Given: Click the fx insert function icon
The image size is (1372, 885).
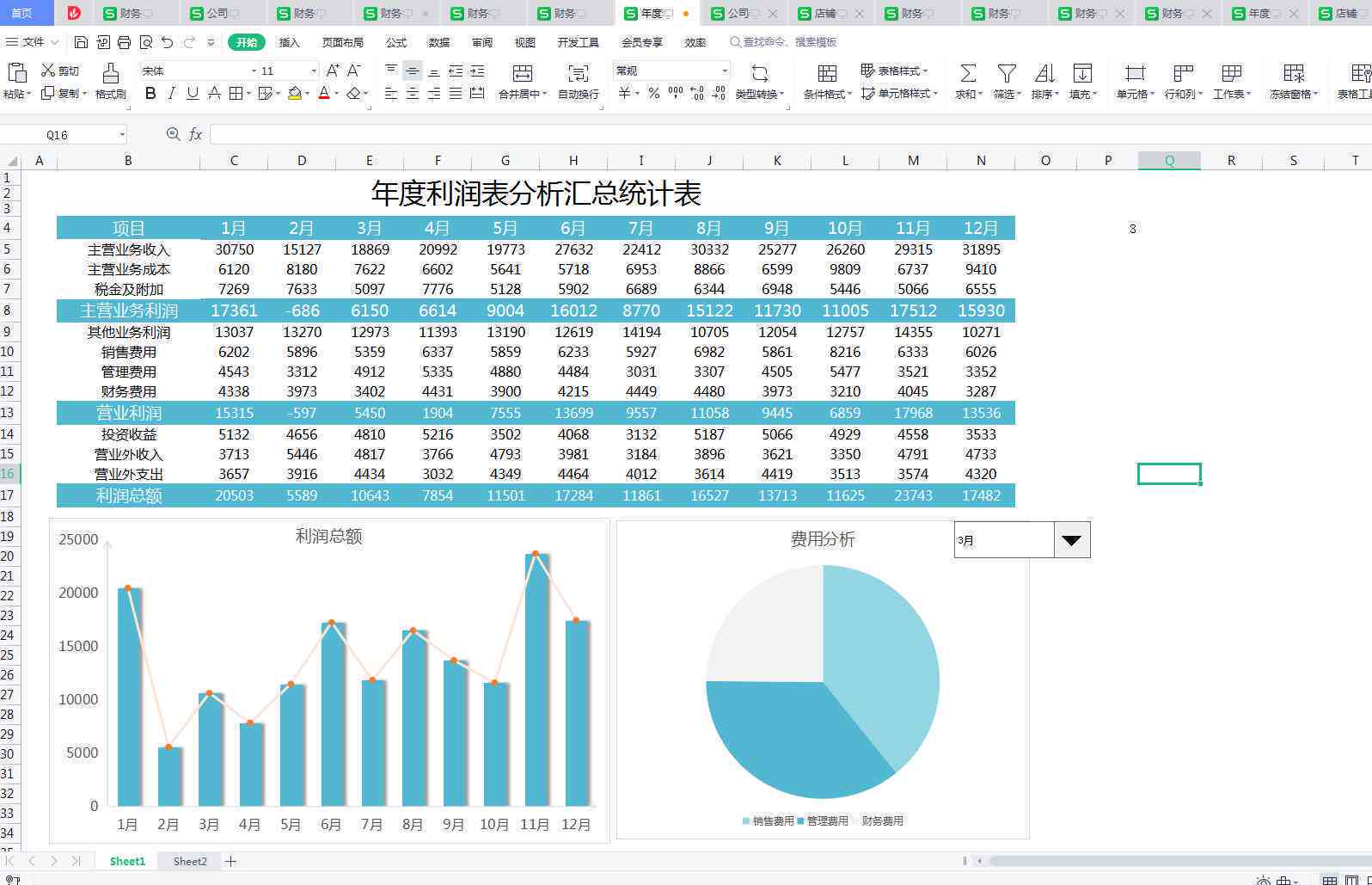Looking at the screenshot, I should pyautogui.click(x=195, y=134).
